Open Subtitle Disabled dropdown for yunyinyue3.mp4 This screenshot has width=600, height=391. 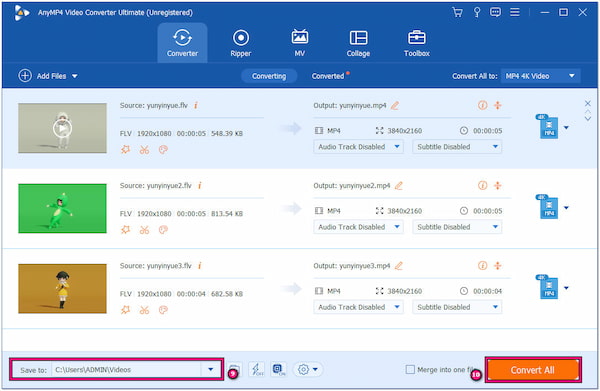[x=457, y=307]
